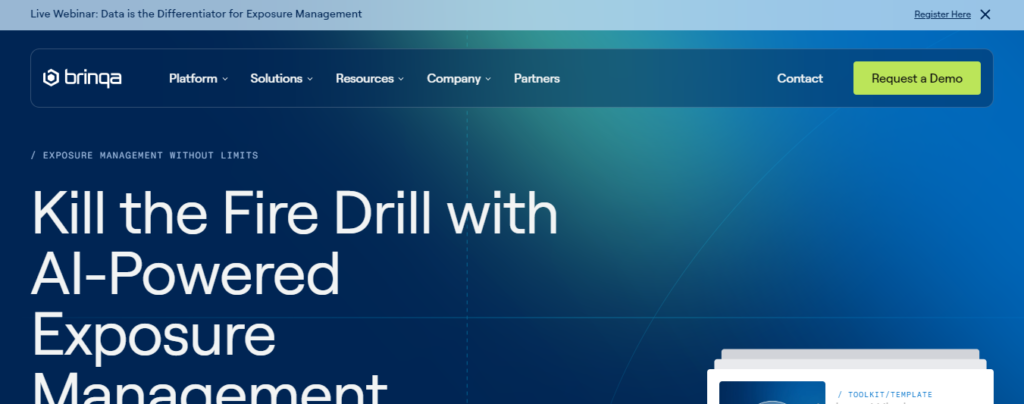Click the Brinqa hexagon logo icon

point(52,78)
